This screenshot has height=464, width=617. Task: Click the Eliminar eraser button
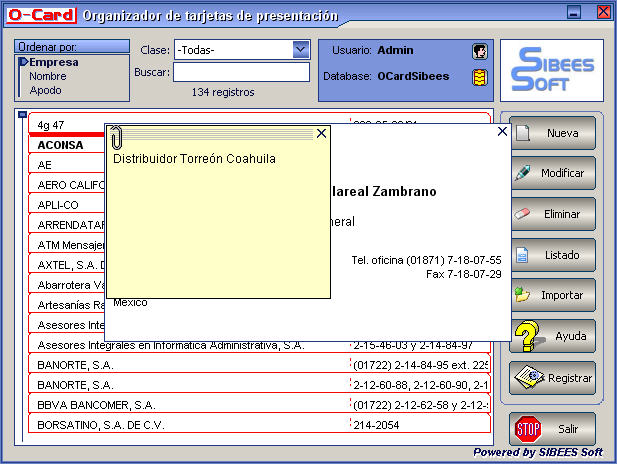point(552,214)
